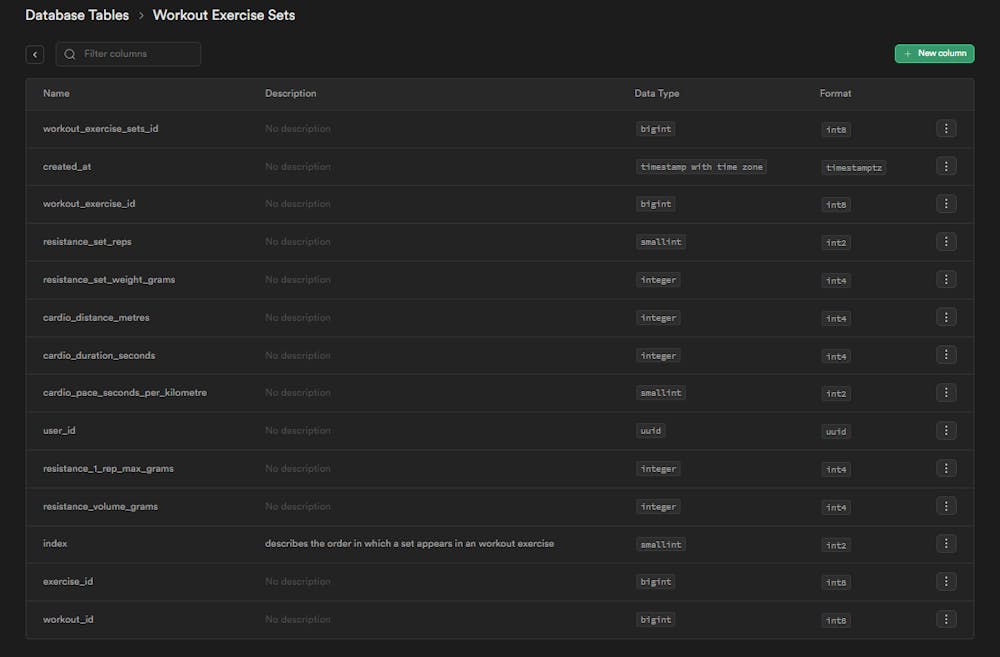Image resolution: width=1000 pixels, height=657 pixels.
Task: Show options for cardio_distance_metres row
Action: coord(946,317)
